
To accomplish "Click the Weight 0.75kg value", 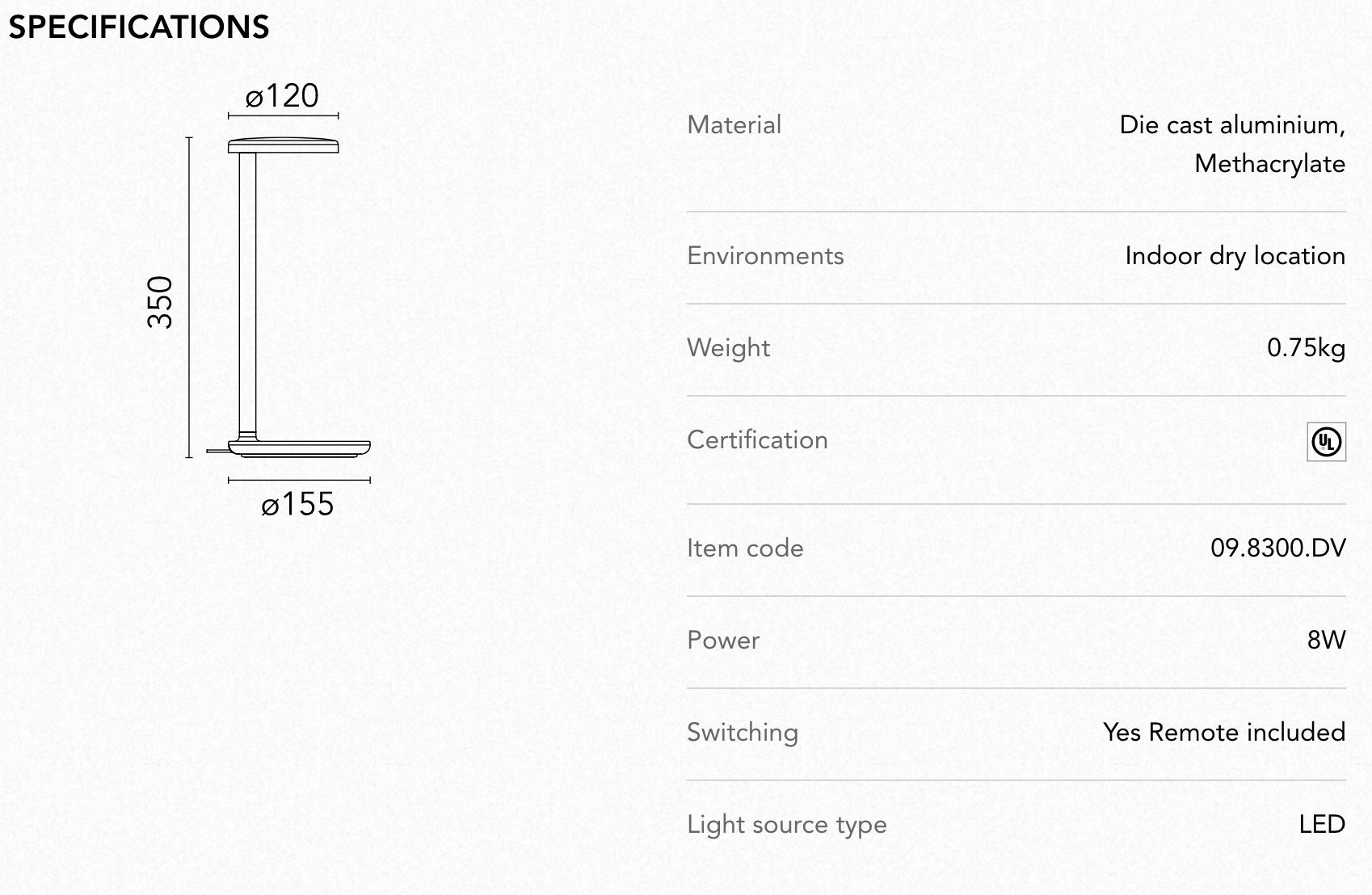I will tap(1306, 347).
